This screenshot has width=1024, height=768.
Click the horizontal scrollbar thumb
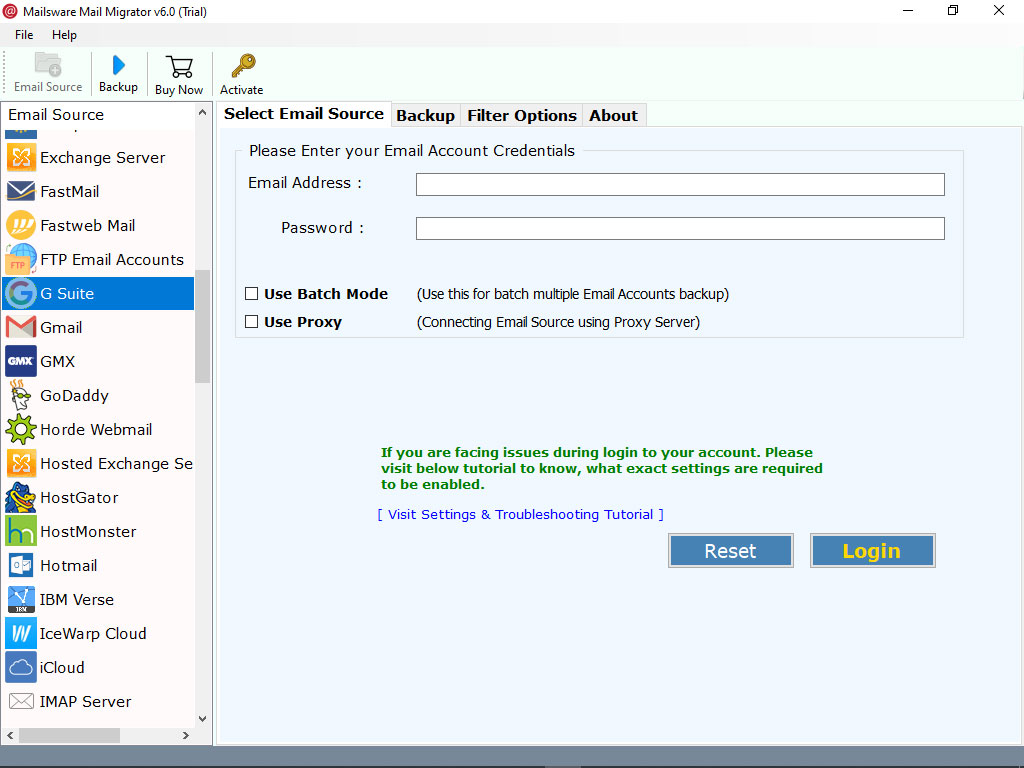[x=69, y=735]
